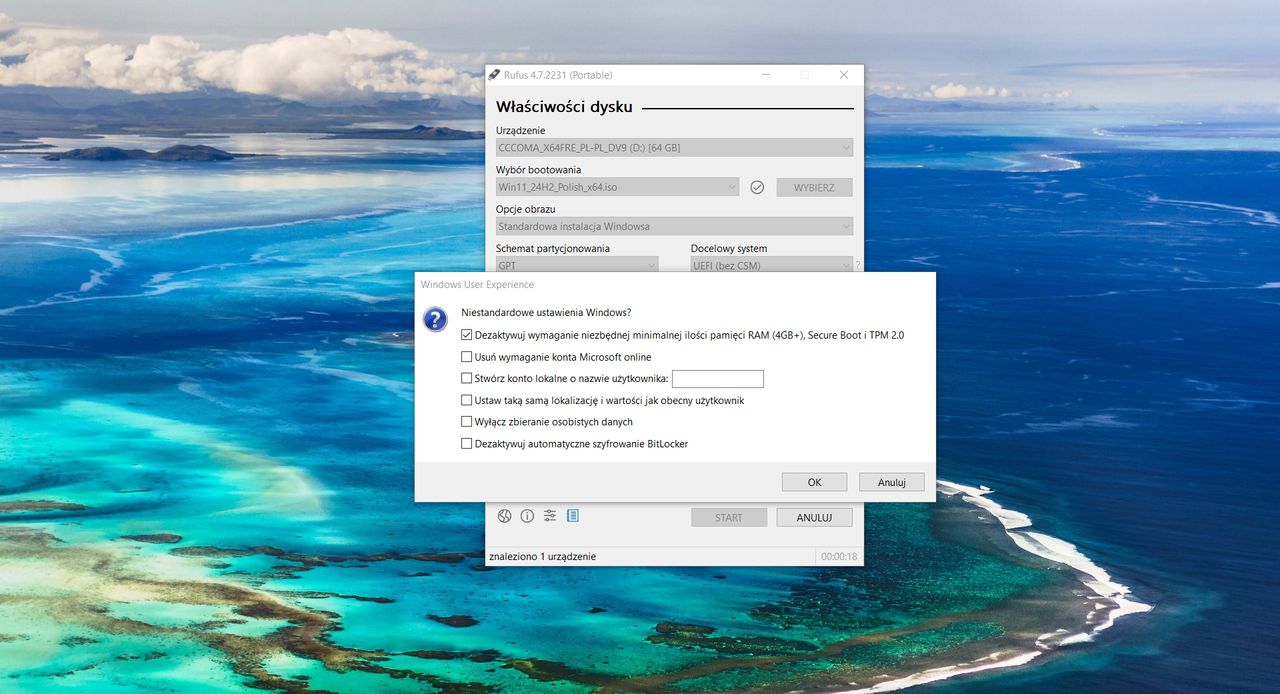Click the ISO checksum checkmark icon
Screen dimensions: 1280x694
[757, 187]
